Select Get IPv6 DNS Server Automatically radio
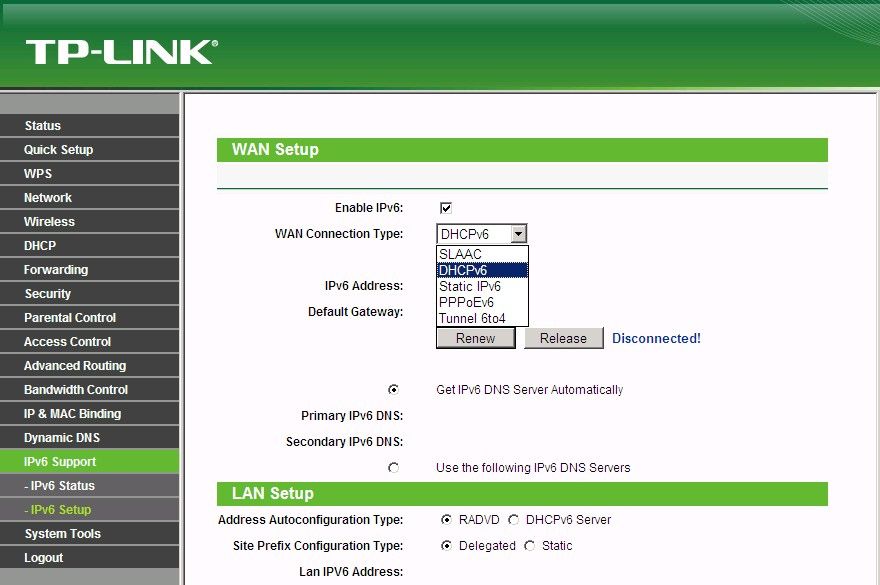Image resolution: width=880 pixels, height=585 pixels. coord(393,389)
